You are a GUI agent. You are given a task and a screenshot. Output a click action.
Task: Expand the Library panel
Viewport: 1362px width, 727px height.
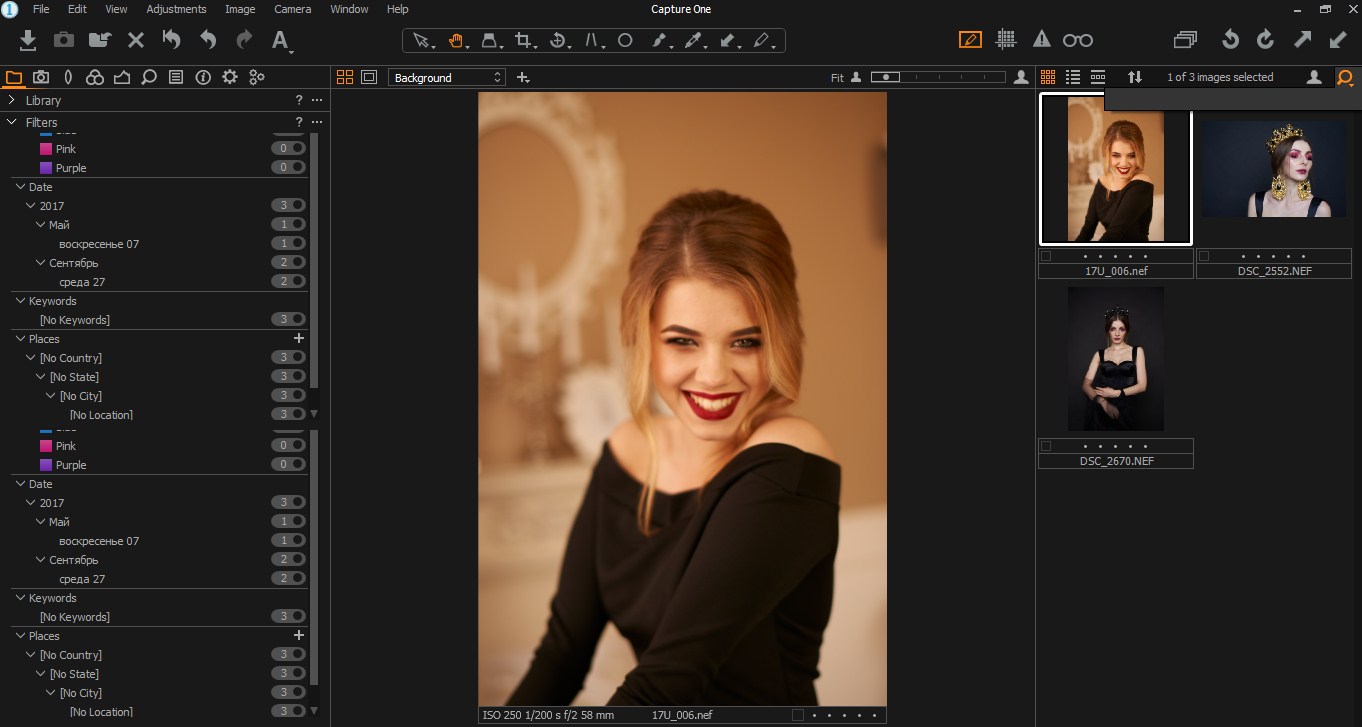coord(11,100)
